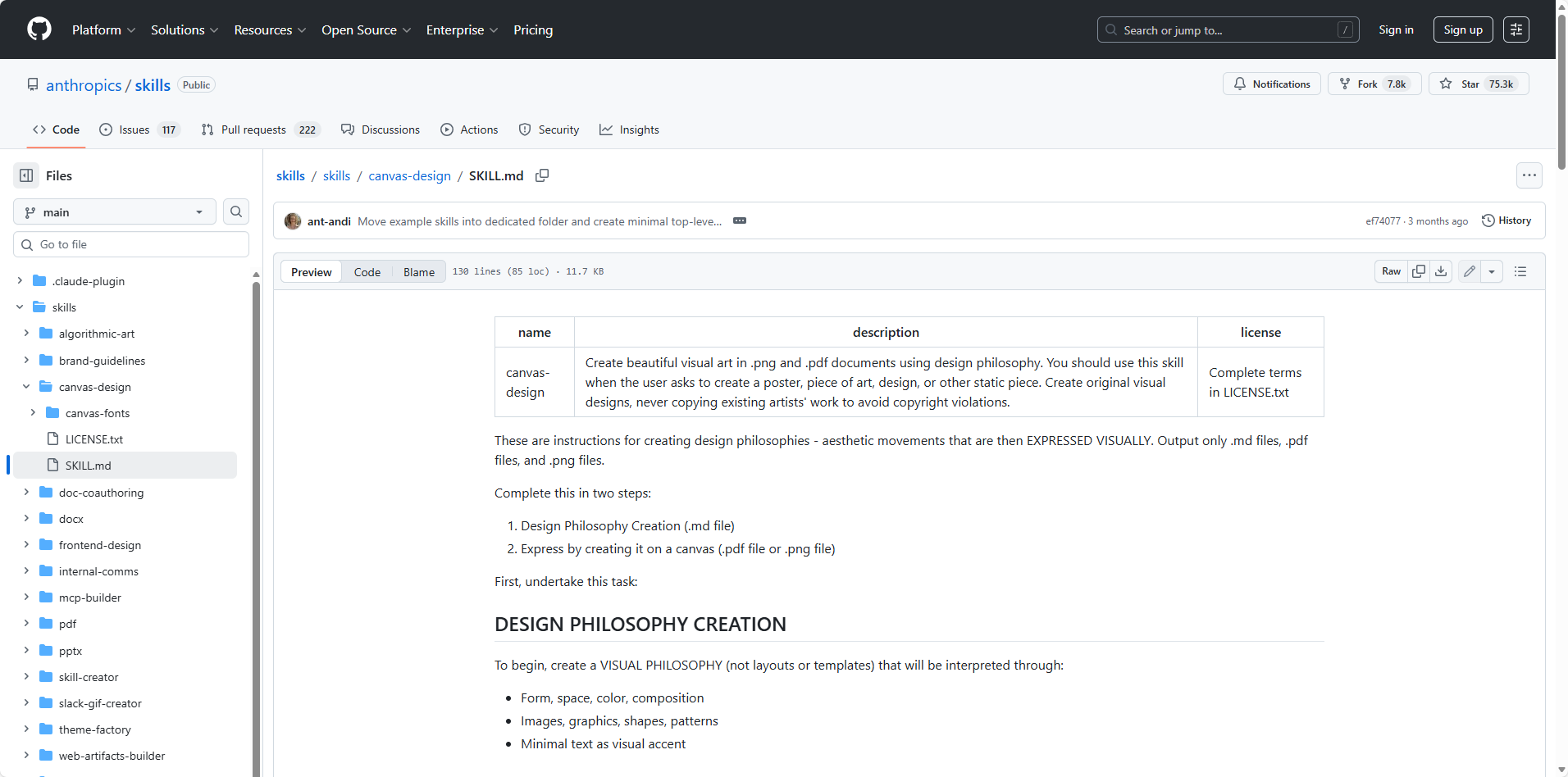Screen dimensions: 1568x777
Task: Click the copy raw file icon
Action: [x=1419, y=271]
